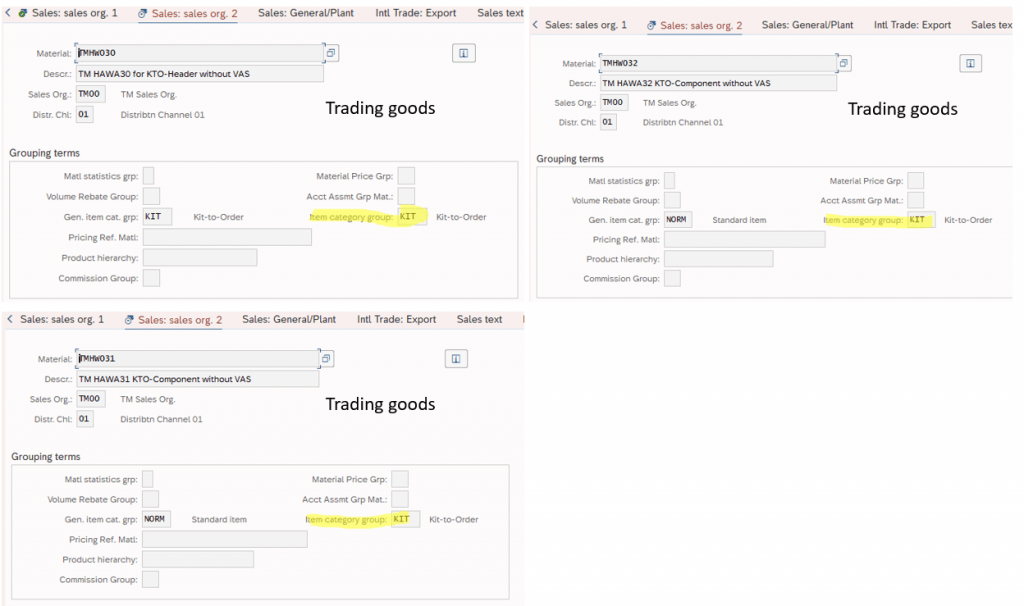Open Sales: General/Plant tab in TMHW031 panel
This screenshot has width=1024, height=606.
click(289, 319)
